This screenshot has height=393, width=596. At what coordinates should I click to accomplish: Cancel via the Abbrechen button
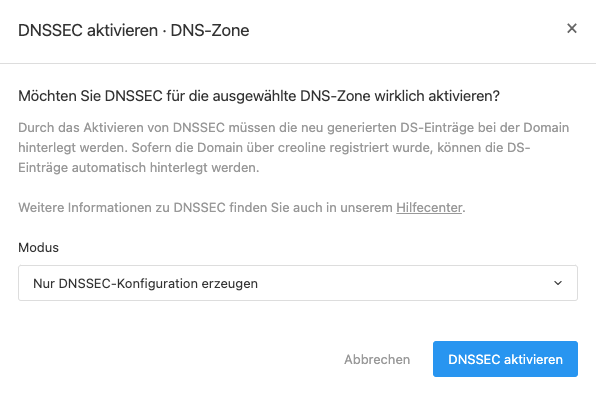pos(377,359)
